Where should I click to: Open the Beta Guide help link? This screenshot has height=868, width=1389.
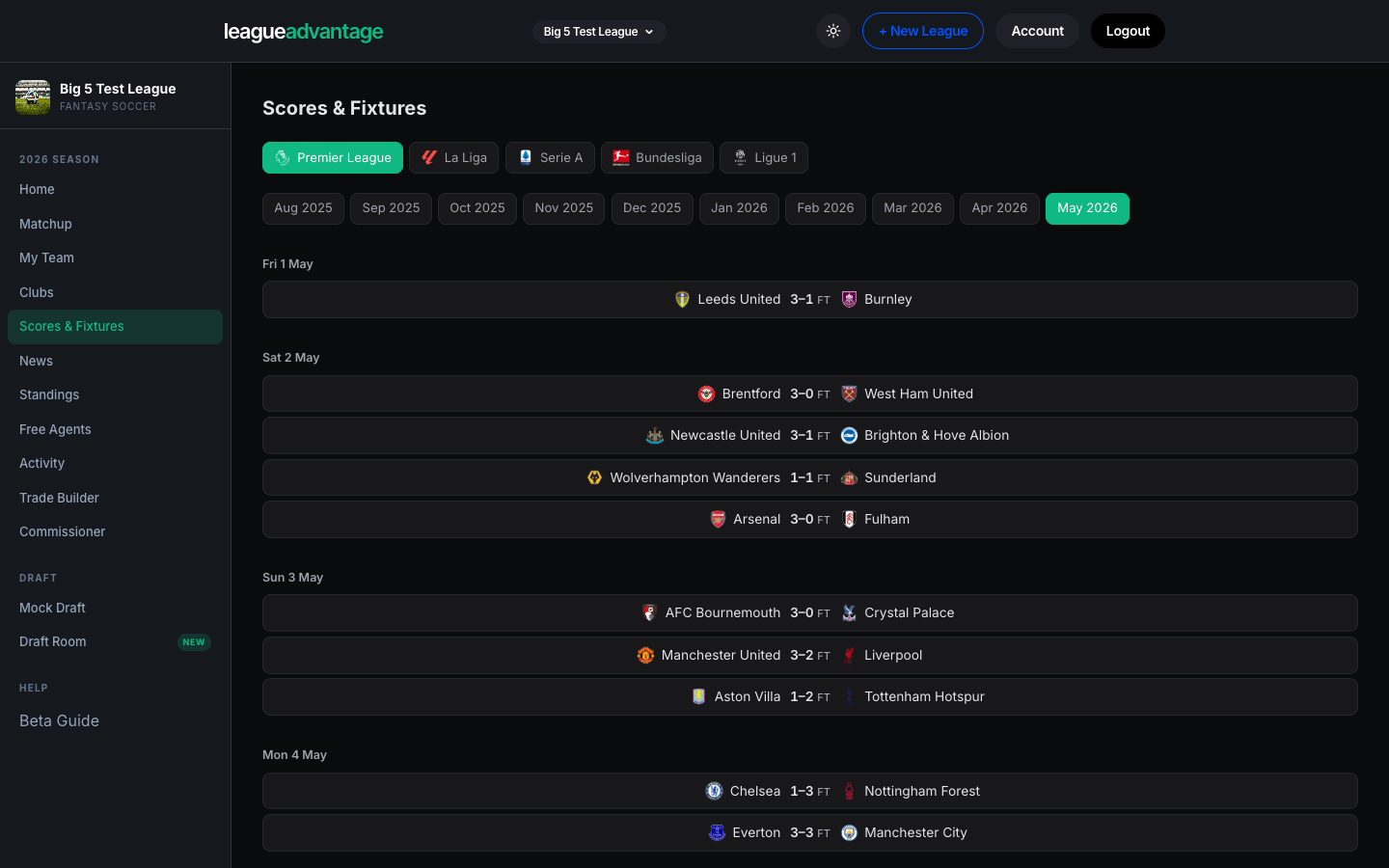[59, 720]
